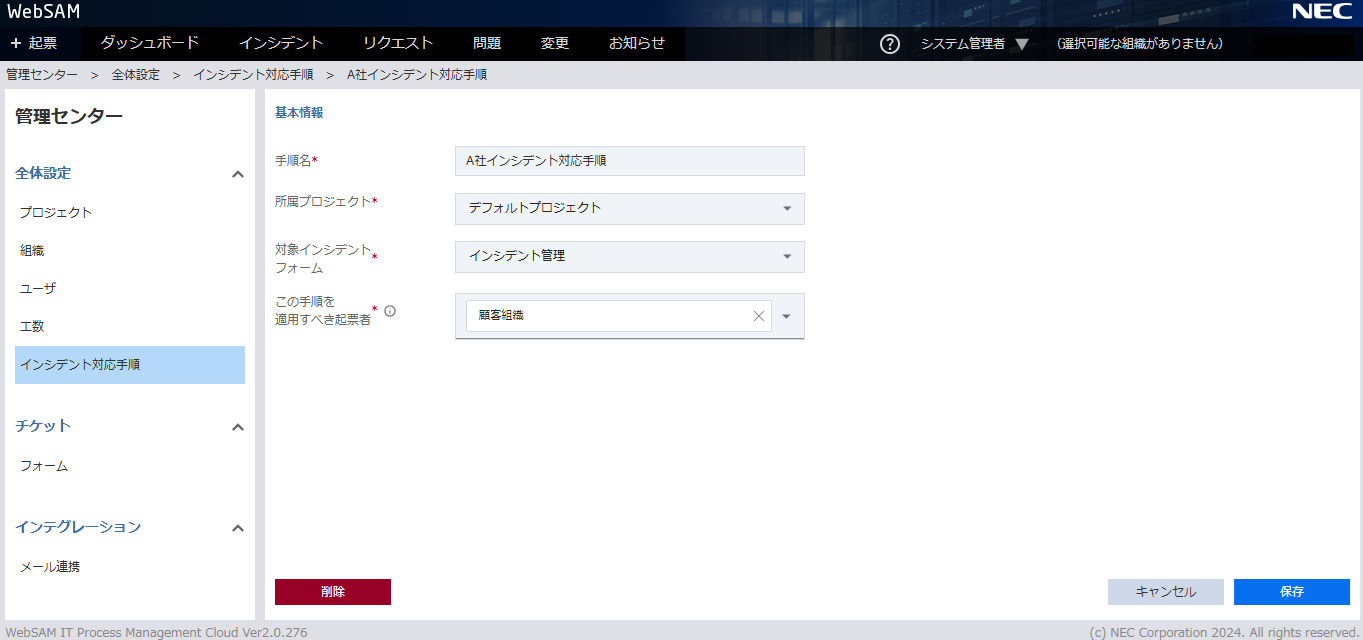Collapse the 全体設定 section
Viewport: 1363px width, 640px height.
(237, 174)
